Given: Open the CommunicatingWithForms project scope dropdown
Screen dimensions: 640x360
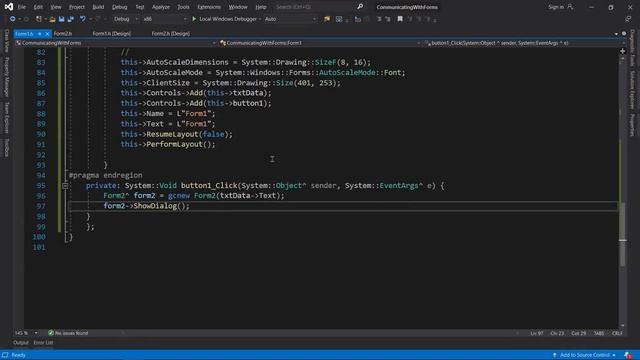Looking at the screenshot, I should click(x=115, y=43).
